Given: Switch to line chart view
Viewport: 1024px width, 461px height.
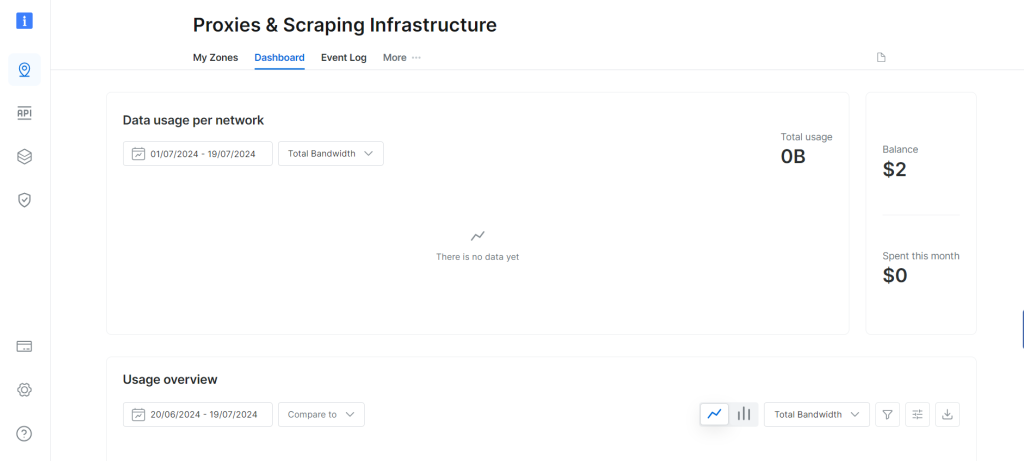Looking at the screenshot, I should [714, 414].
